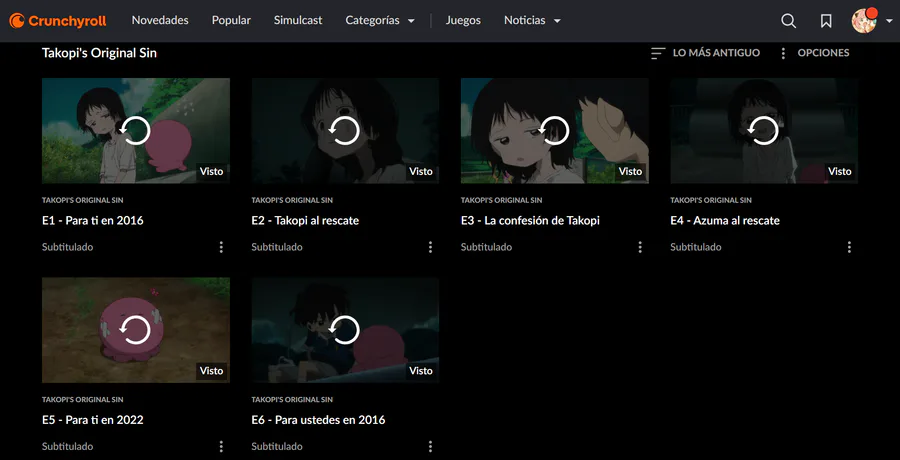Image resolution: width=900 pixels, height=460 pixels.
Task: Click the Visto badge on episode E3
Action: [630, 171]
